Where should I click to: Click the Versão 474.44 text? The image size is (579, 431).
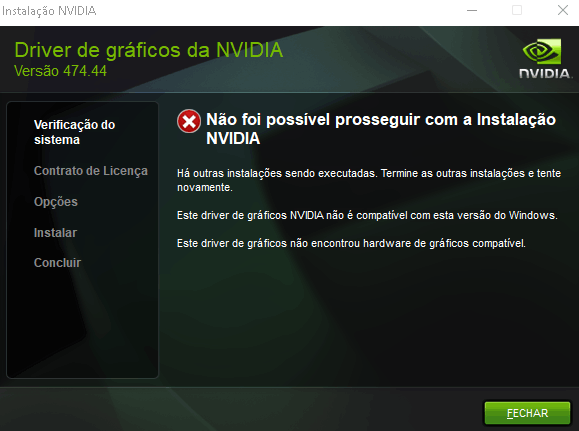coord(60,71)
